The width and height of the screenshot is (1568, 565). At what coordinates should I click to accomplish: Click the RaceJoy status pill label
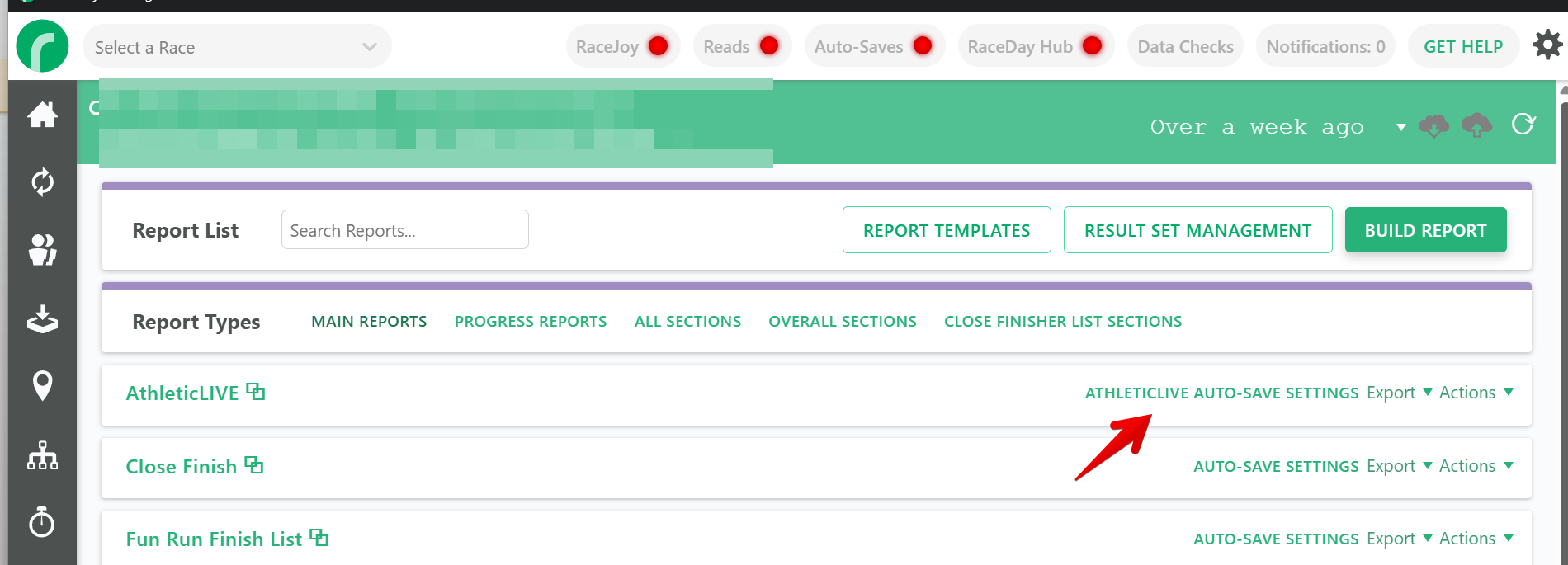pyautogui.click(x=607, y=47)
